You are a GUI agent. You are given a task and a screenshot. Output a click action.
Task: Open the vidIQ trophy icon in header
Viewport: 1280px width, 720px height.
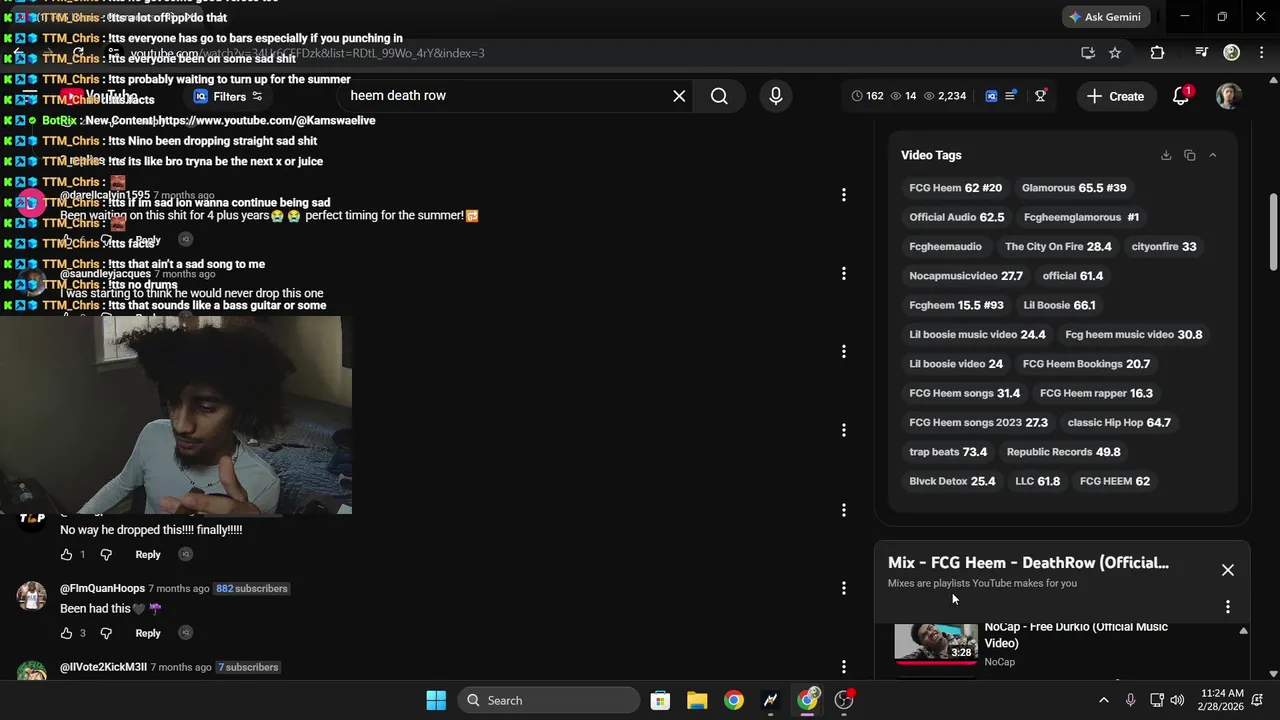point(1041,96)
